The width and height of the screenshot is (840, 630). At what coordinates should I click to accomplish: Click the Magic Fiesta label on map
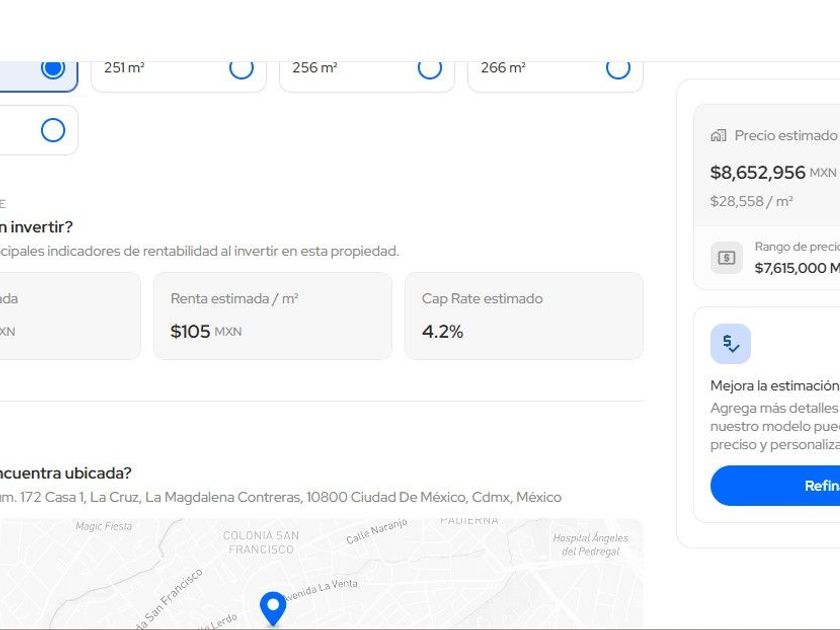[x=104, y=526]
